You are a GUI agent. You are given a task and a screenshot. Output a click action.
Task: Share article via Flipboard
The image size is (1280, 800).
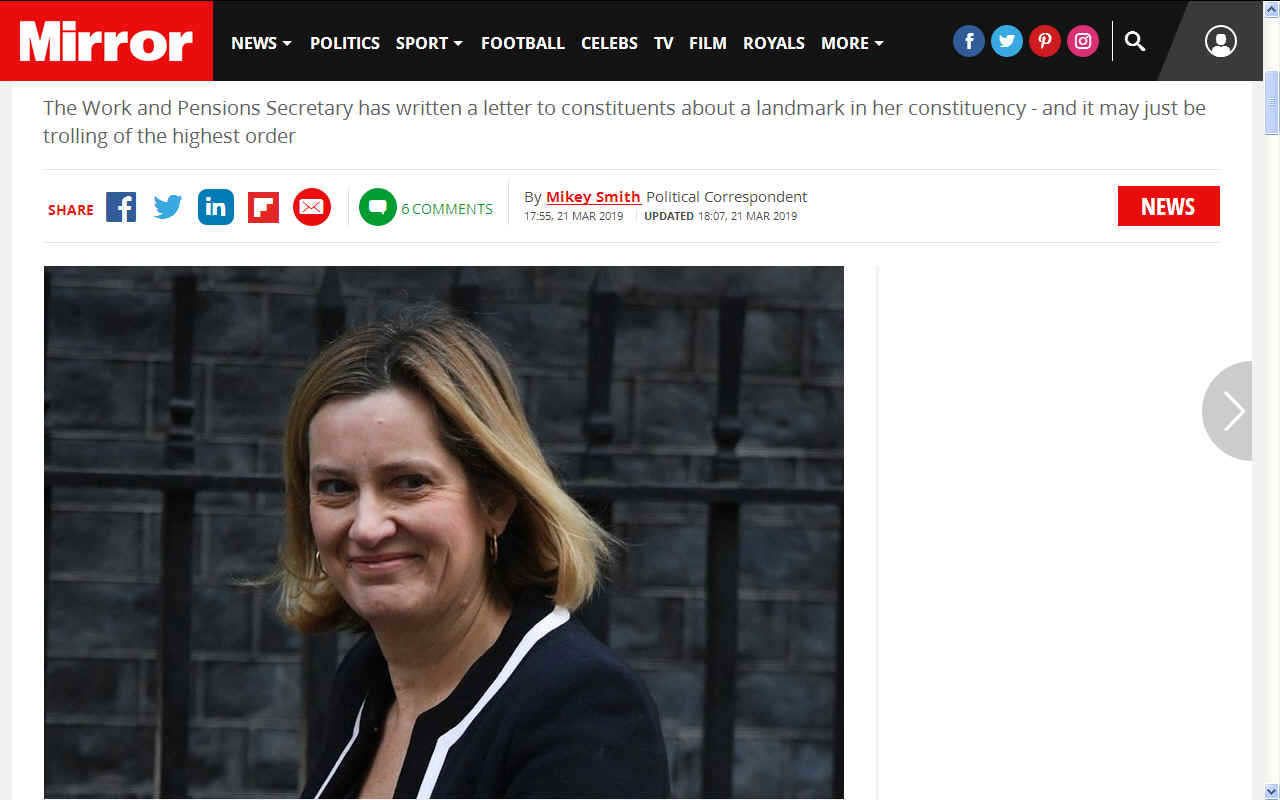[263, 207]
